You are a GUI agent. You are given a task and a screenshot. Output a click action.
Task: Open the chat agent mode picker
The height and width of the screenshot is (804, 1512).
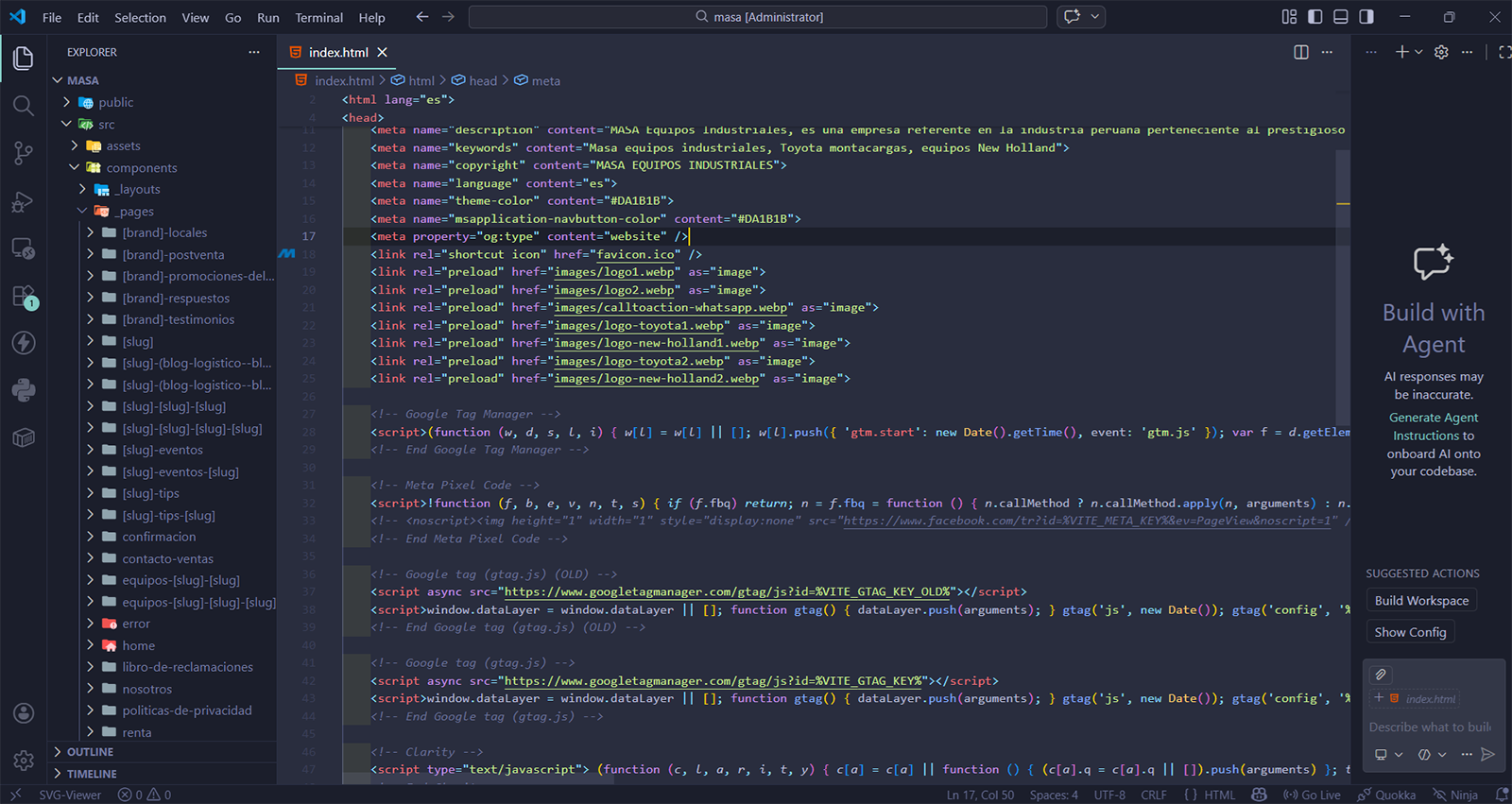1388,754
